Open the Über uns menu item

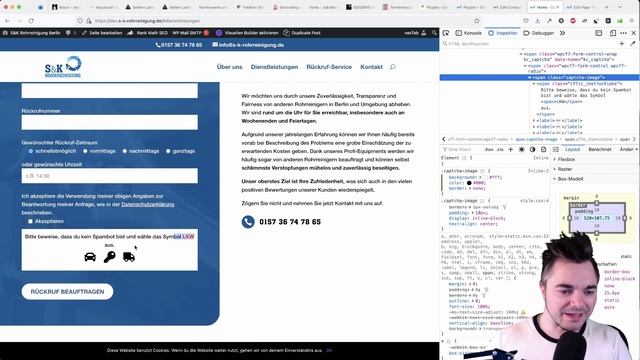coord(229,67)
